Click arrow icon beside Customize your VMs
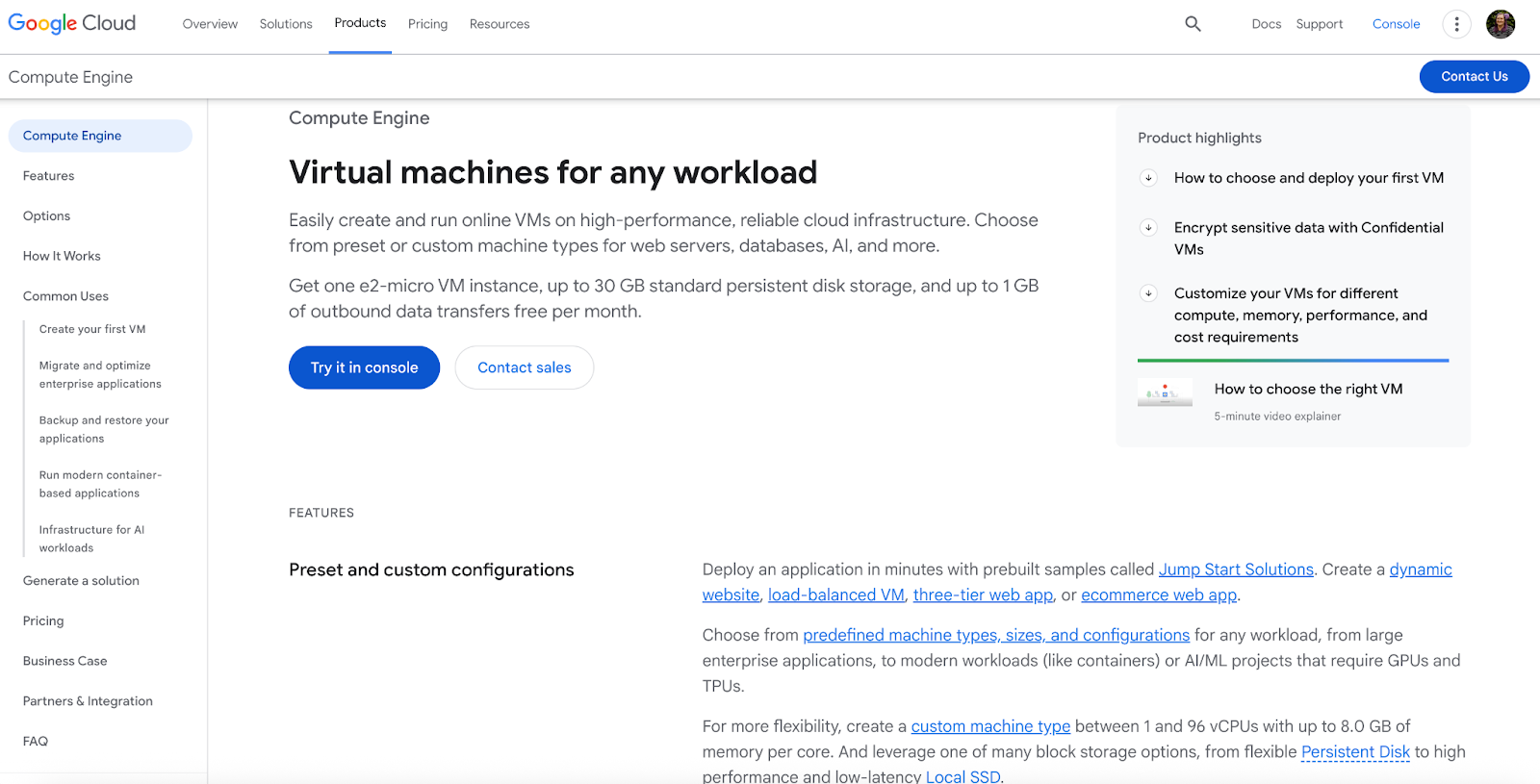Image resolution: width=1540 pixels, height=784 pixels. coord(1148,293)
